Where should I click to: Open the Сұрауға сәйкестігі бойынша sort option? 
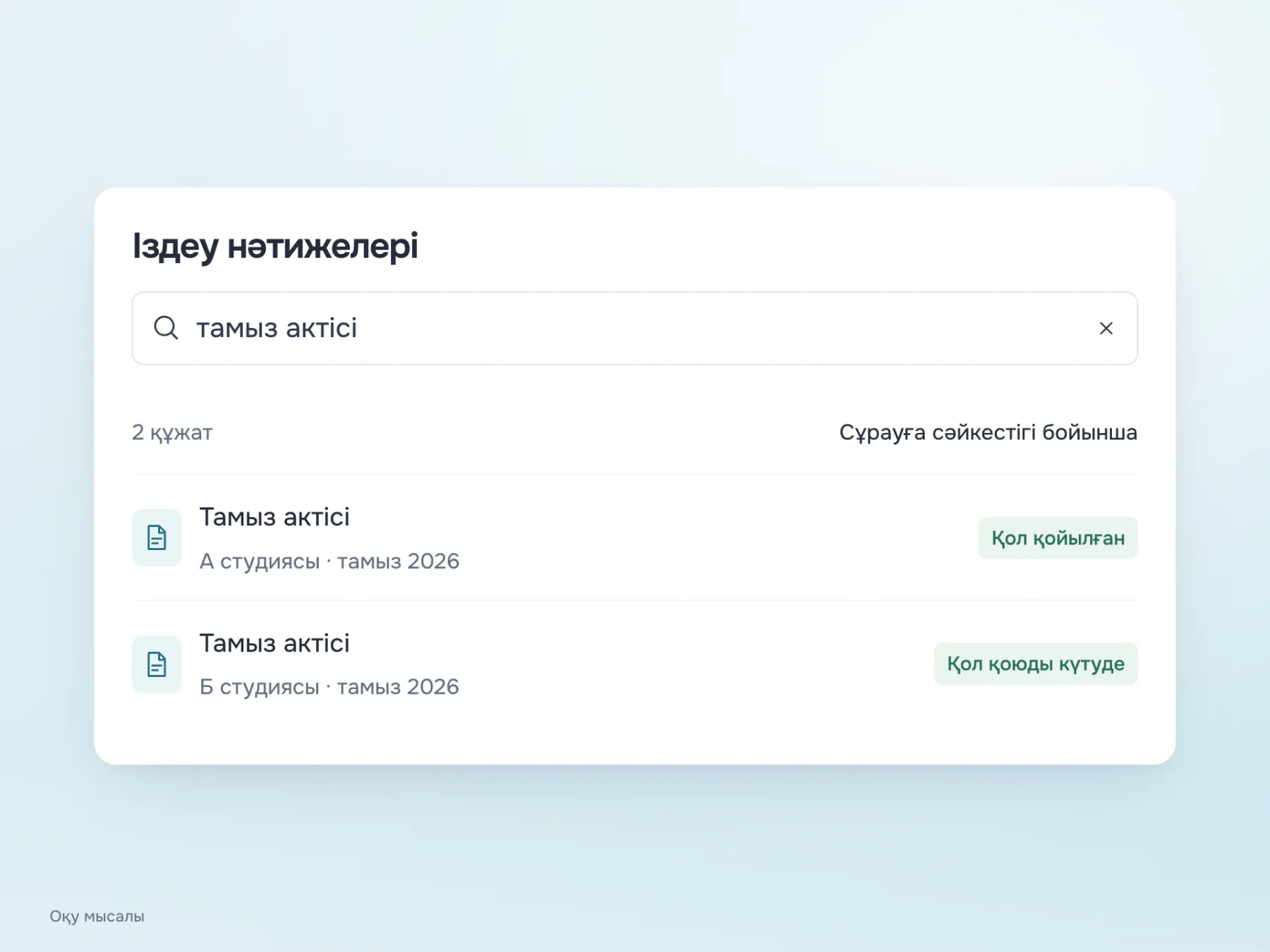click(x=988, y=432)
